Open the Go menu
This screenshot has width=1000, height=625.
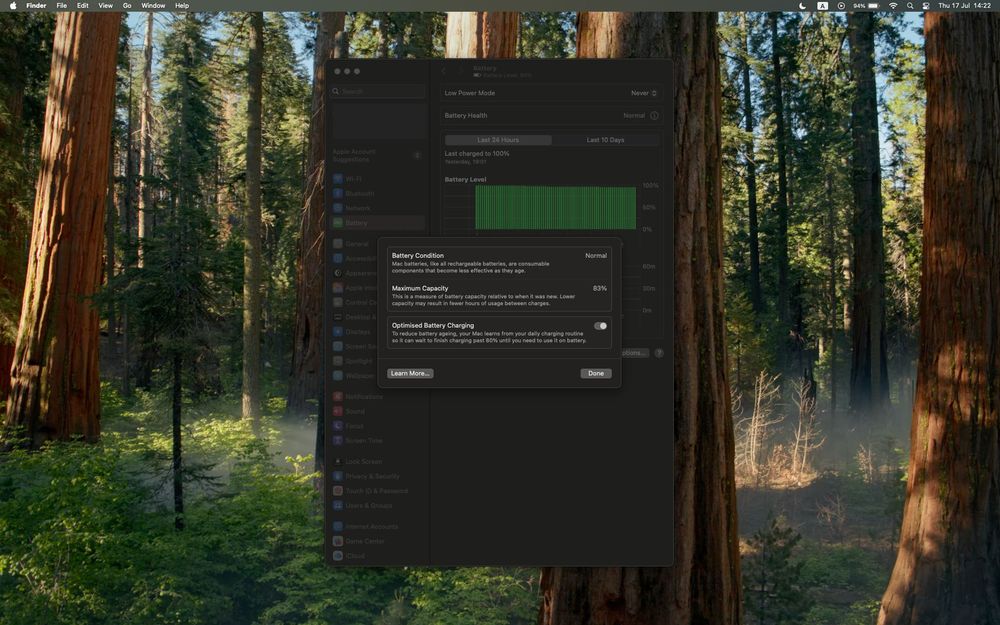click(127, 6)
